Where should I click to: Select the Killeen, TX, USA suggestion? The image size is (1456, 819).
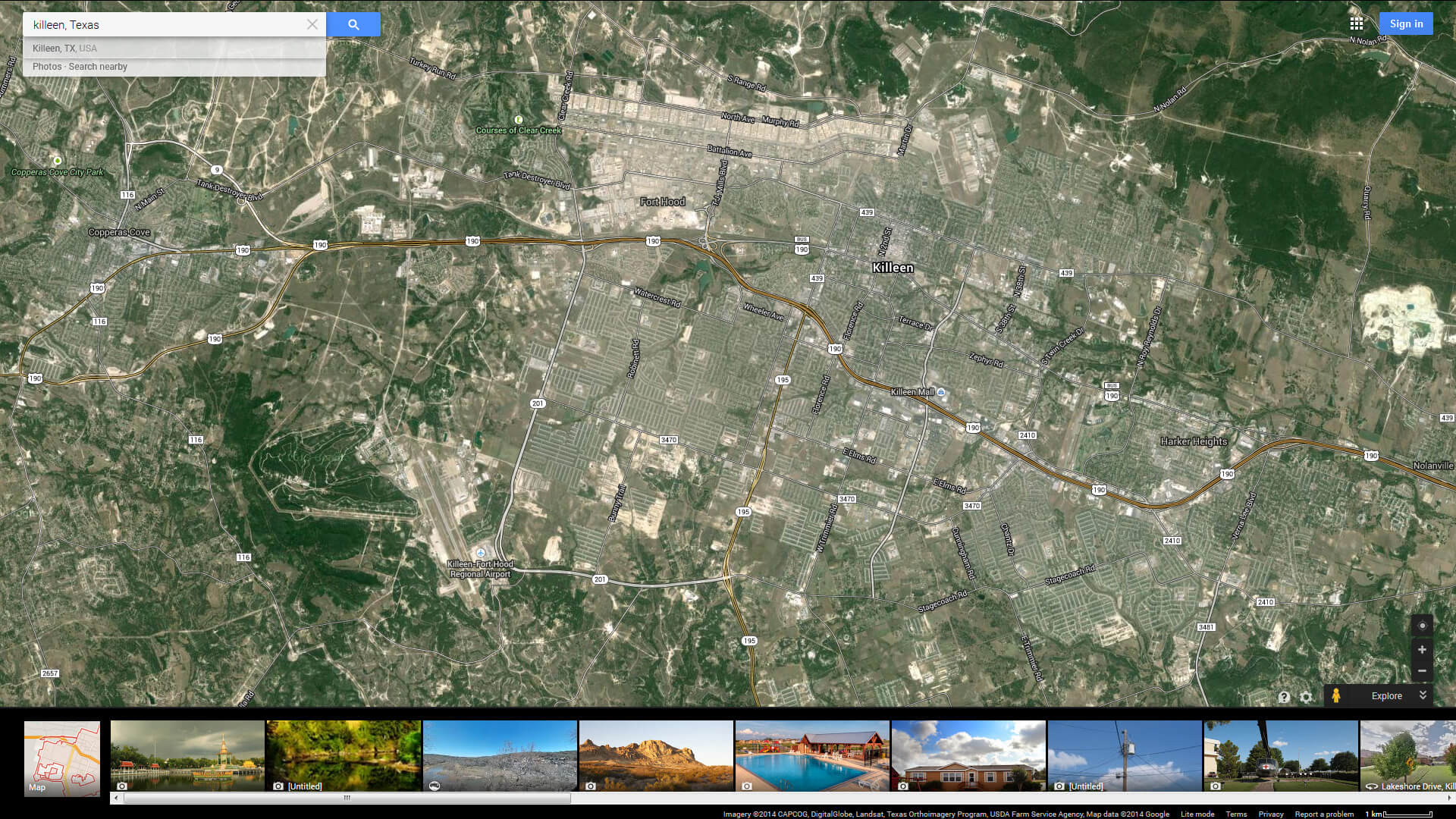[x=65, y=48]
